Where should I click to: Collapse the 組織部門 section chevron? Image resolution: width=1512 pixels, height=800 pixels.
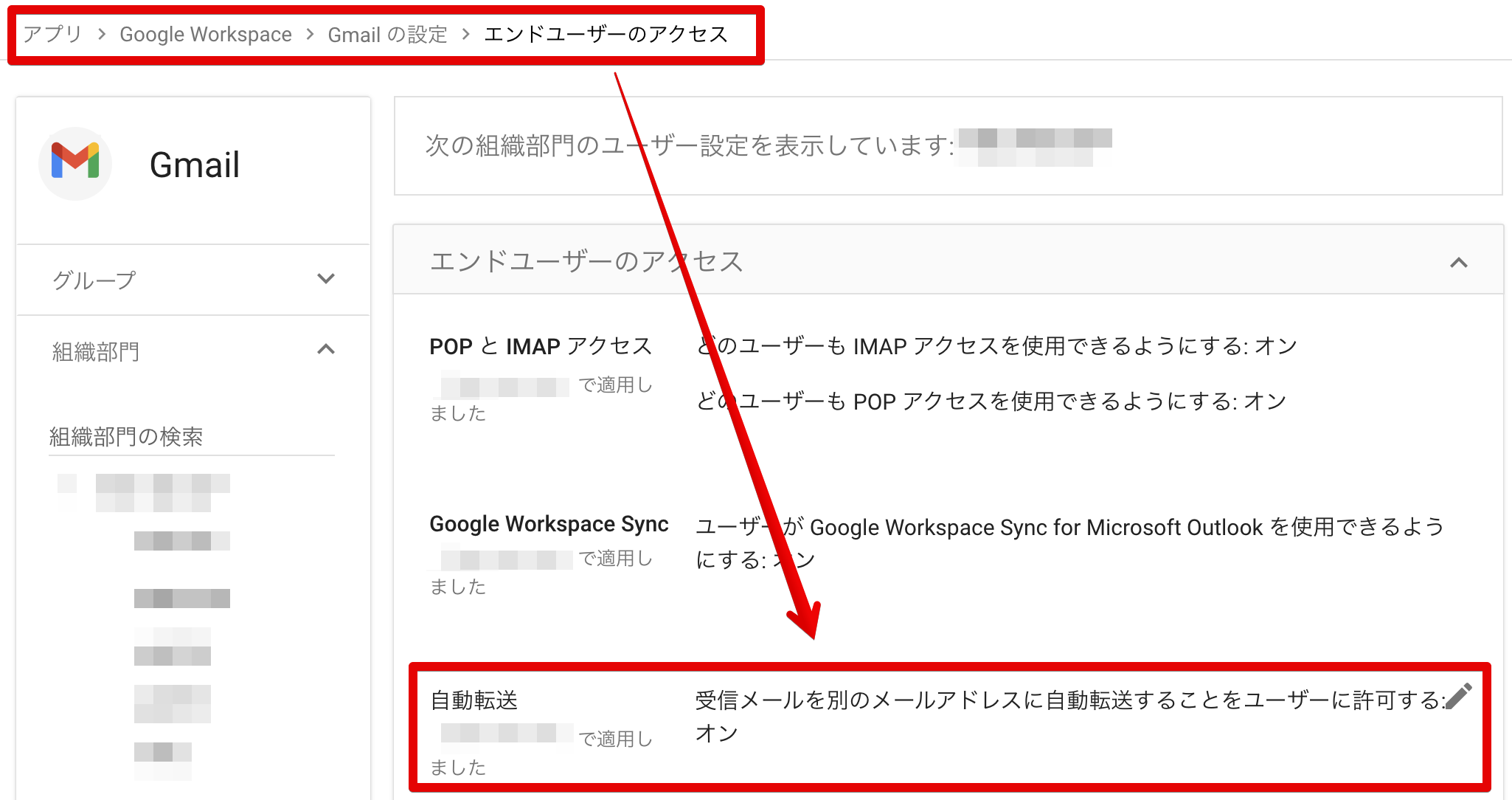(325, 350)
